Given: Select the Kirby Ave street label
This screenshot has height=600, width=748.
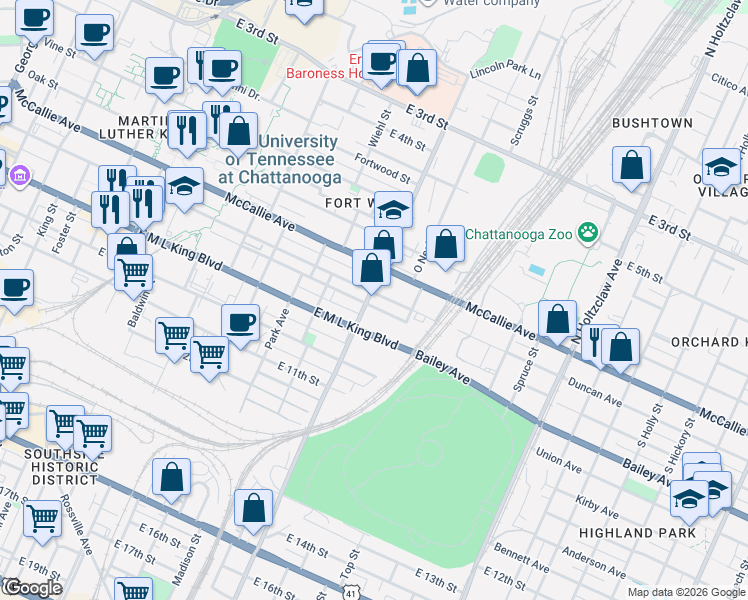Looking at the screenshot, I should pyautogui.click(x=597, y=507).
